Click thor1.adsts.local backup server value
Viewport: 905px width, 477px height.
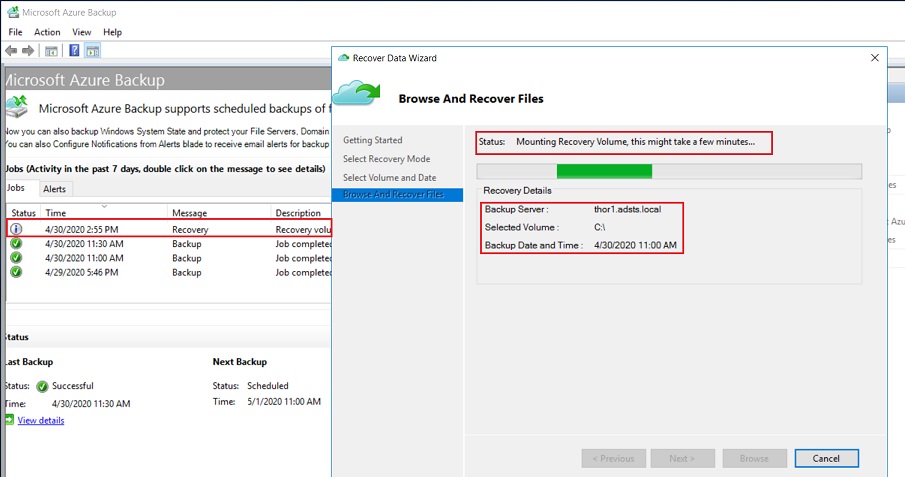pos(627,210)
